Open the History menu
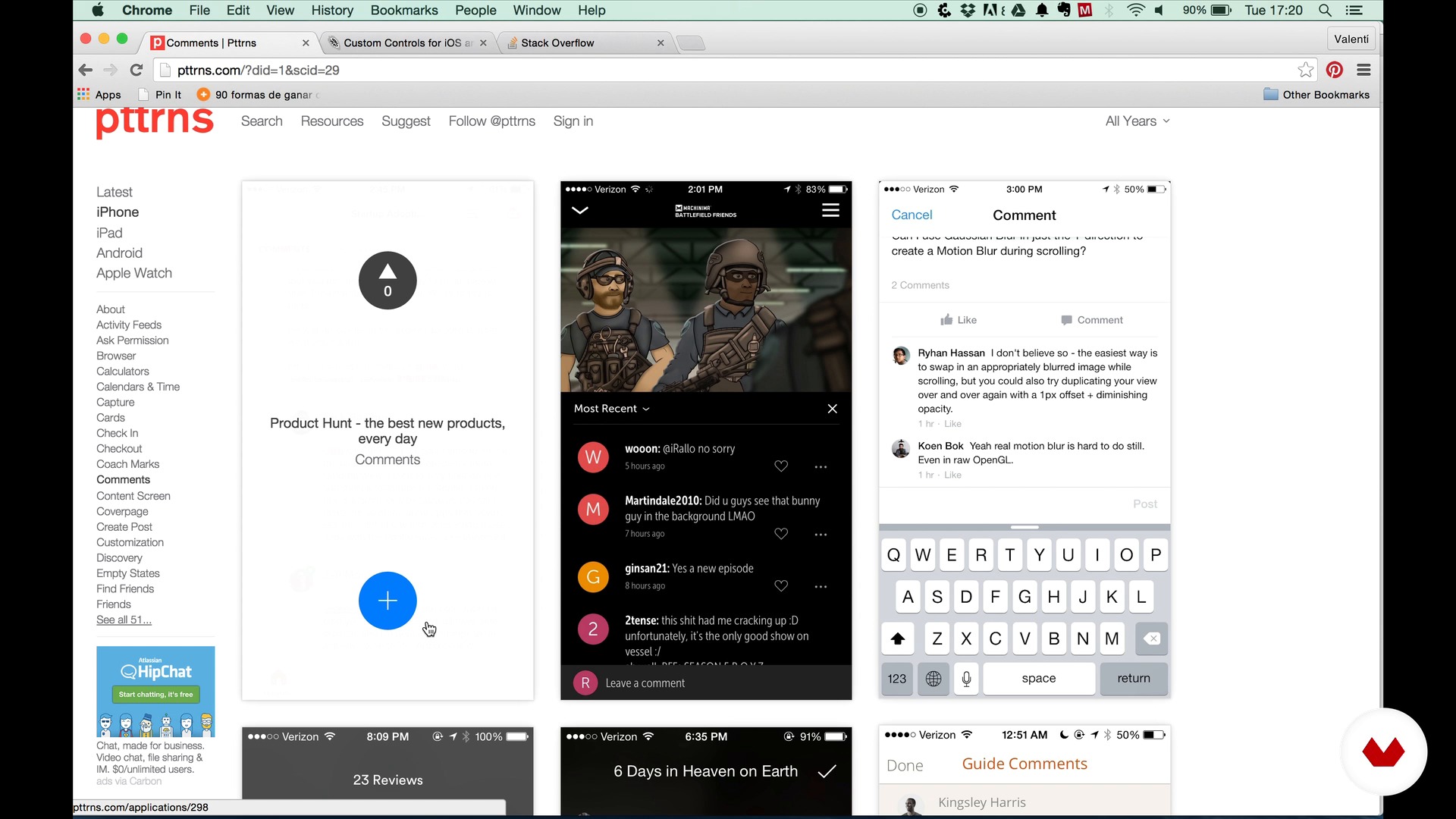 (332, 11)
